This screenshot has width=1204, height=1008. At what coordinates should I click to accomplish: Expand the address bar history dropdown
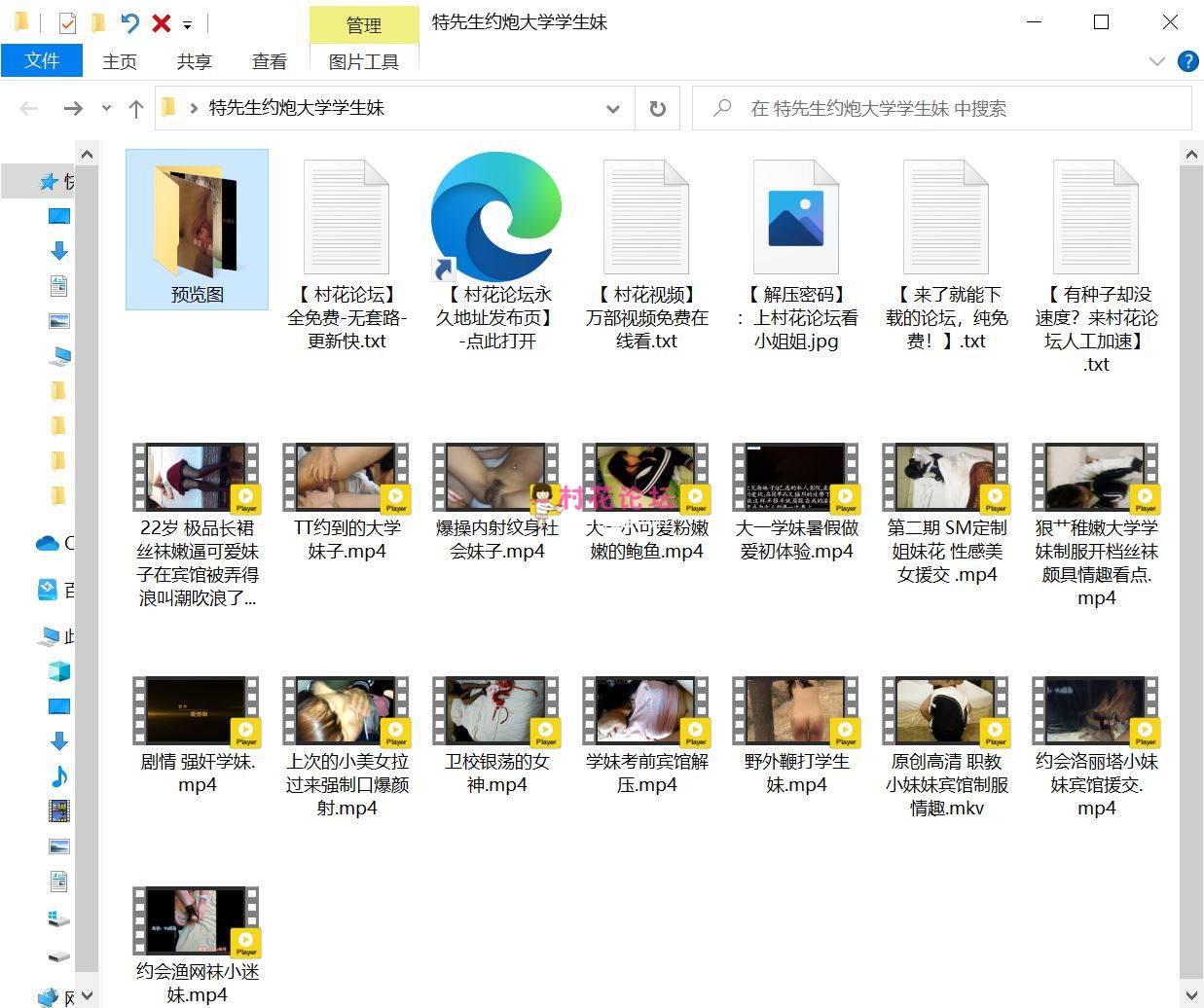point(613,109)
